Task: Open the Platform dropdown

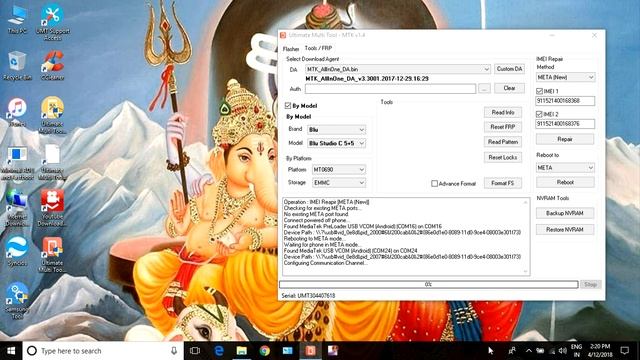Action: pyautogui.click(x=339, y=169)
